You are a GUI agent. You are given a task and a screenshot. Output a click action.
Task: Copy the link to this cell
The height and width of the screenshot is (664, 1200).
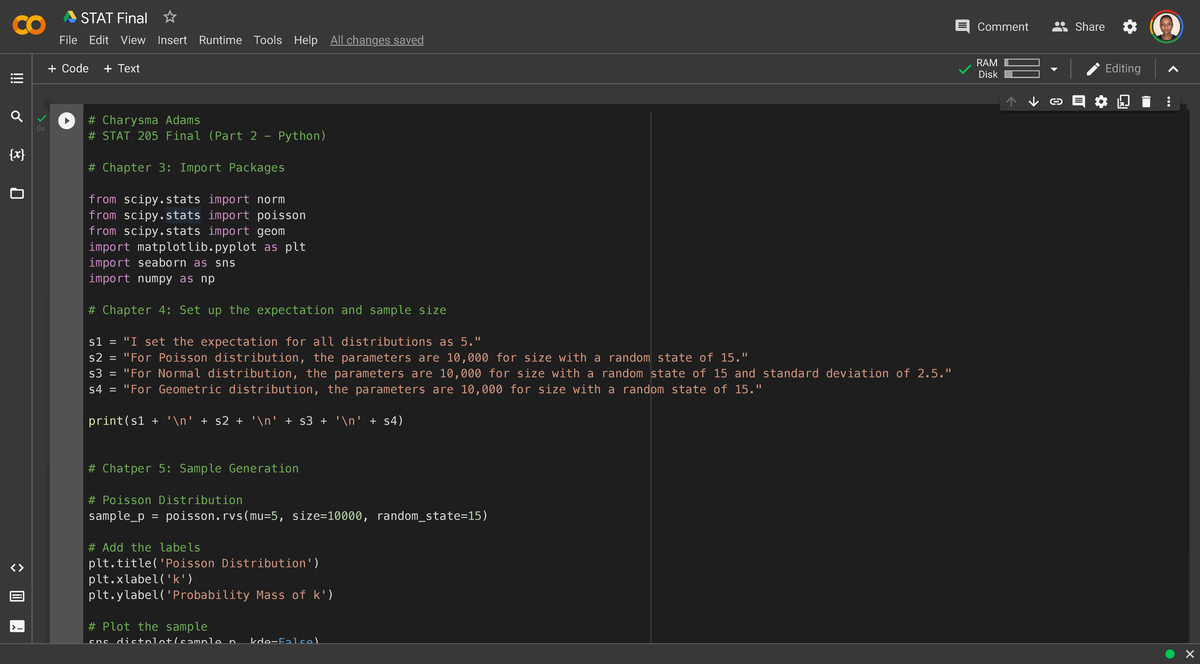pyautogui.click(x=1056, y=101)
